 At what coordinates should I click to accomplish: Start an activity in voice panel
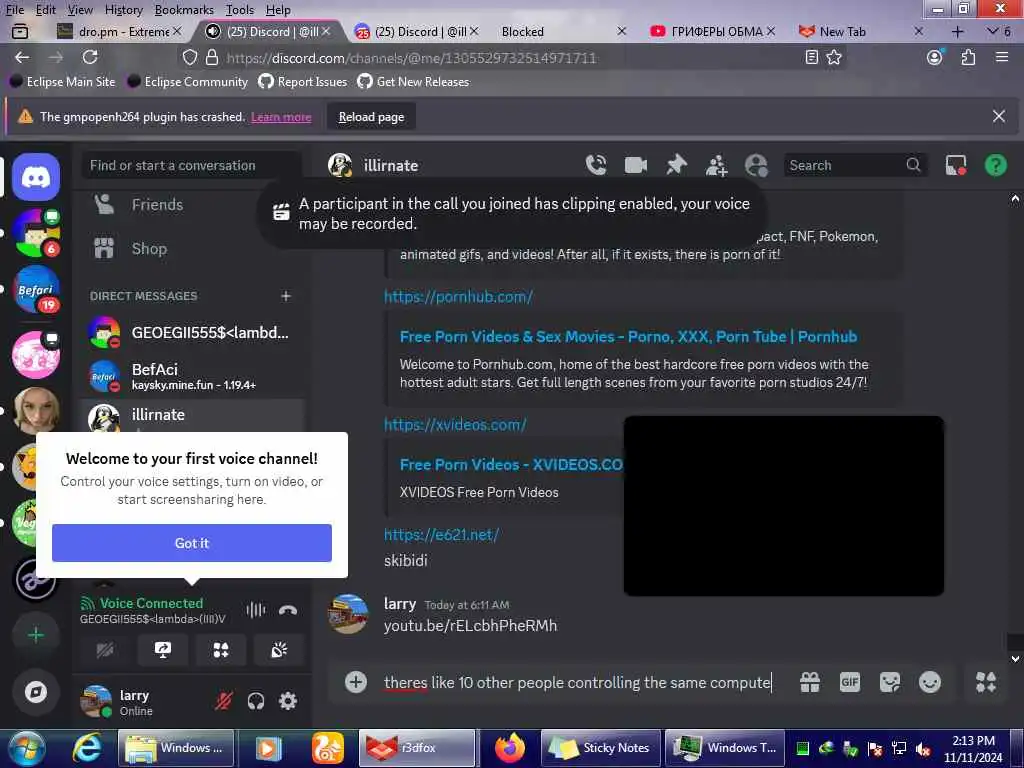pyautogui.click(x=221, y=650)
